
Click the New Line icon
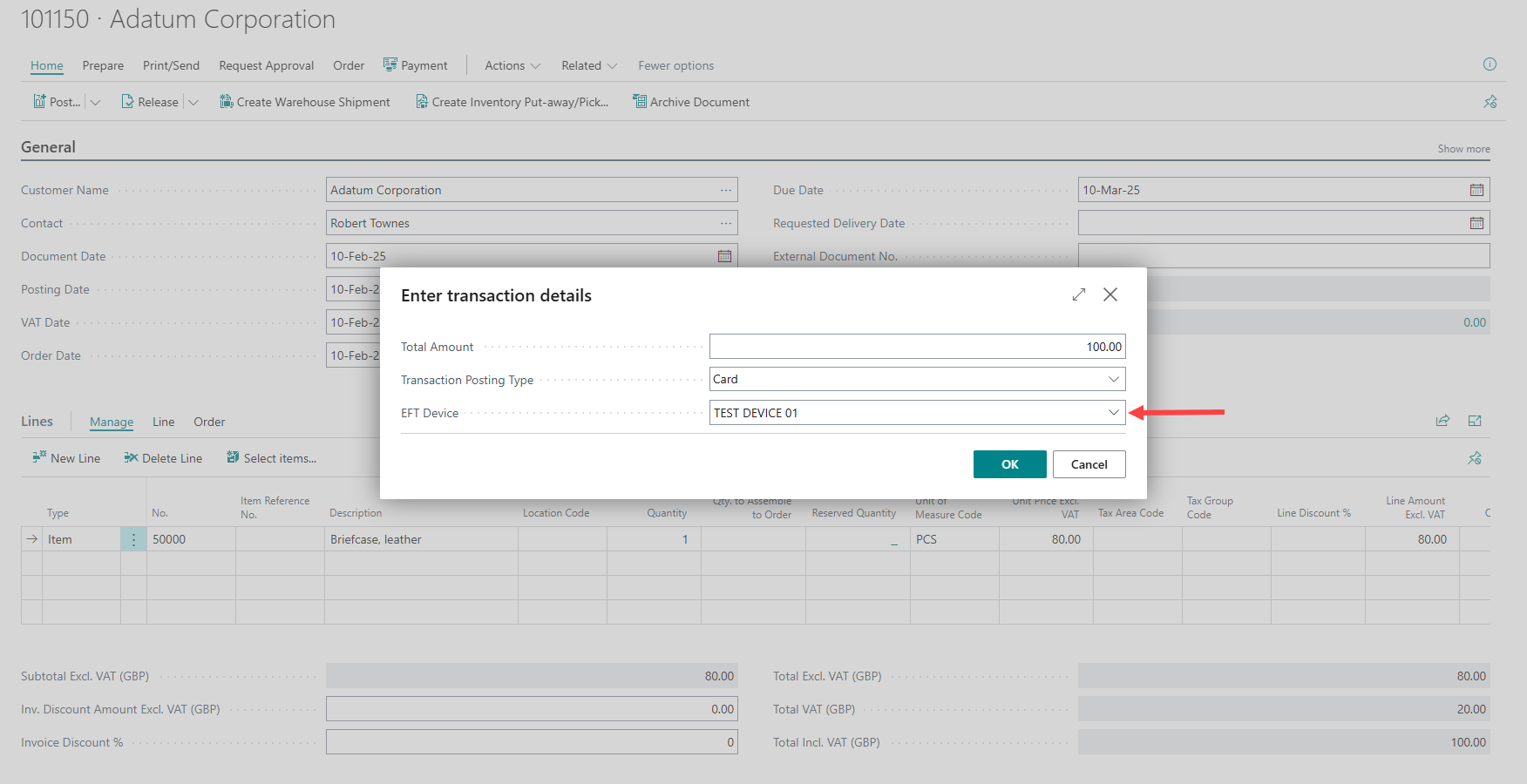(x=39, y=457)
